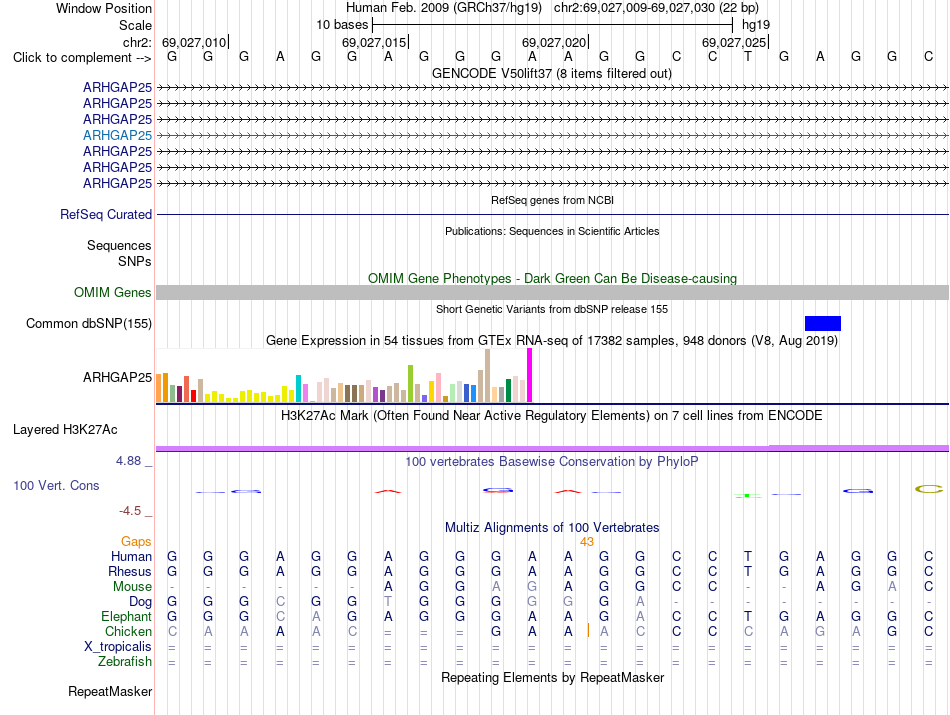This screenshot has height=715, width=950.
Task: Toggle the RepeatMasker track label
Action: point(110,691)
